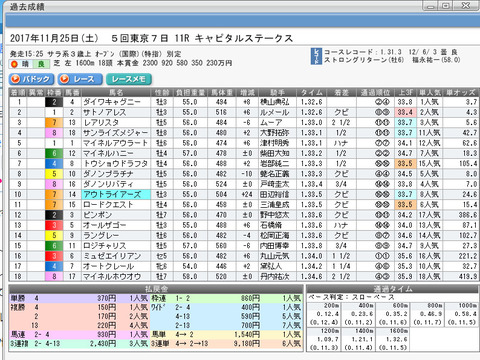Click frame color 2 for ダイワキャグニー
Viewport: 480px width, 360px height.
(x=54, y=102)
